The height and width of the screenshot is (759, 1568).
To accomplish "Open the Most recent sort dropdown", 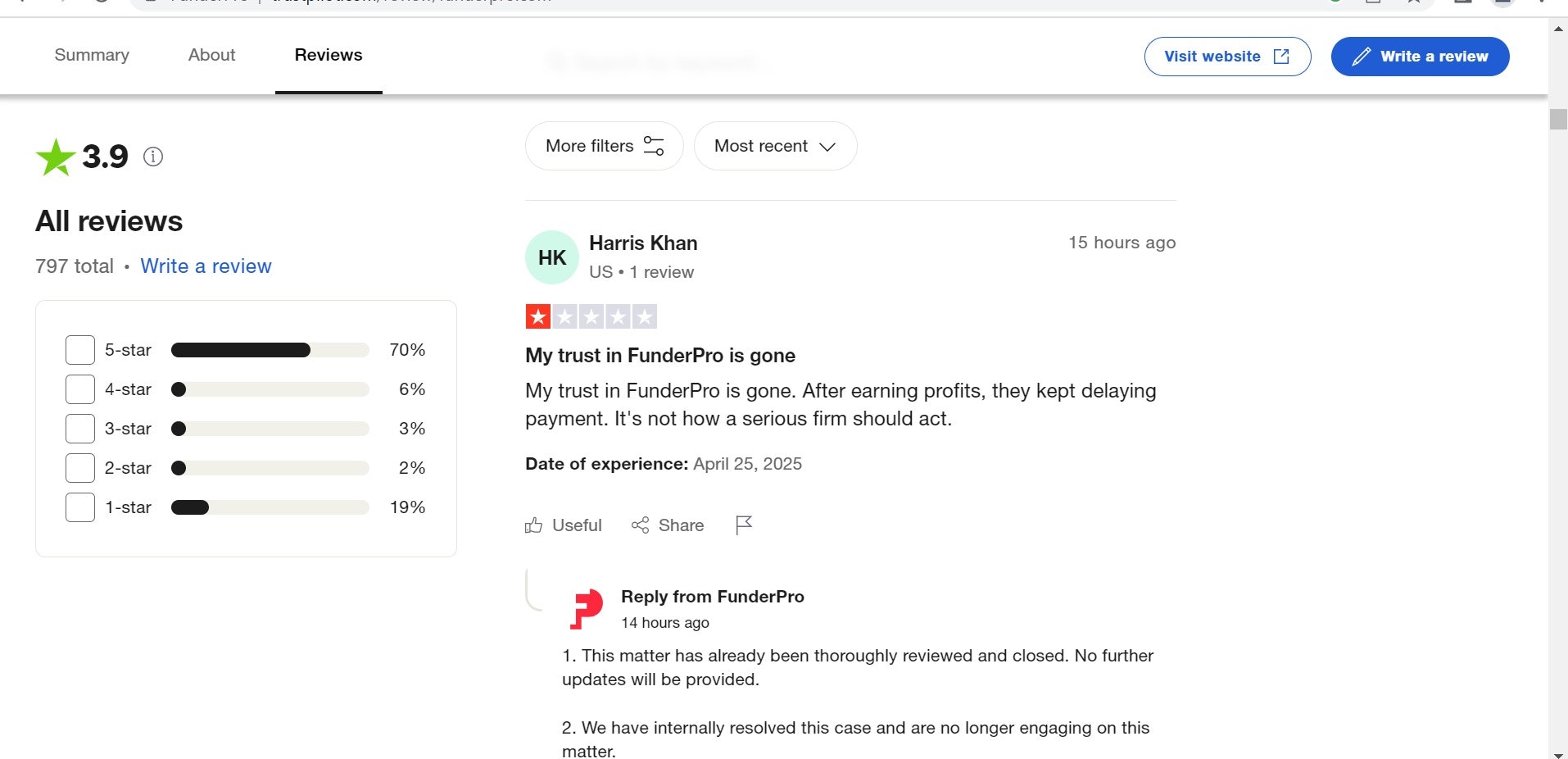I will (x=775, y=146).
